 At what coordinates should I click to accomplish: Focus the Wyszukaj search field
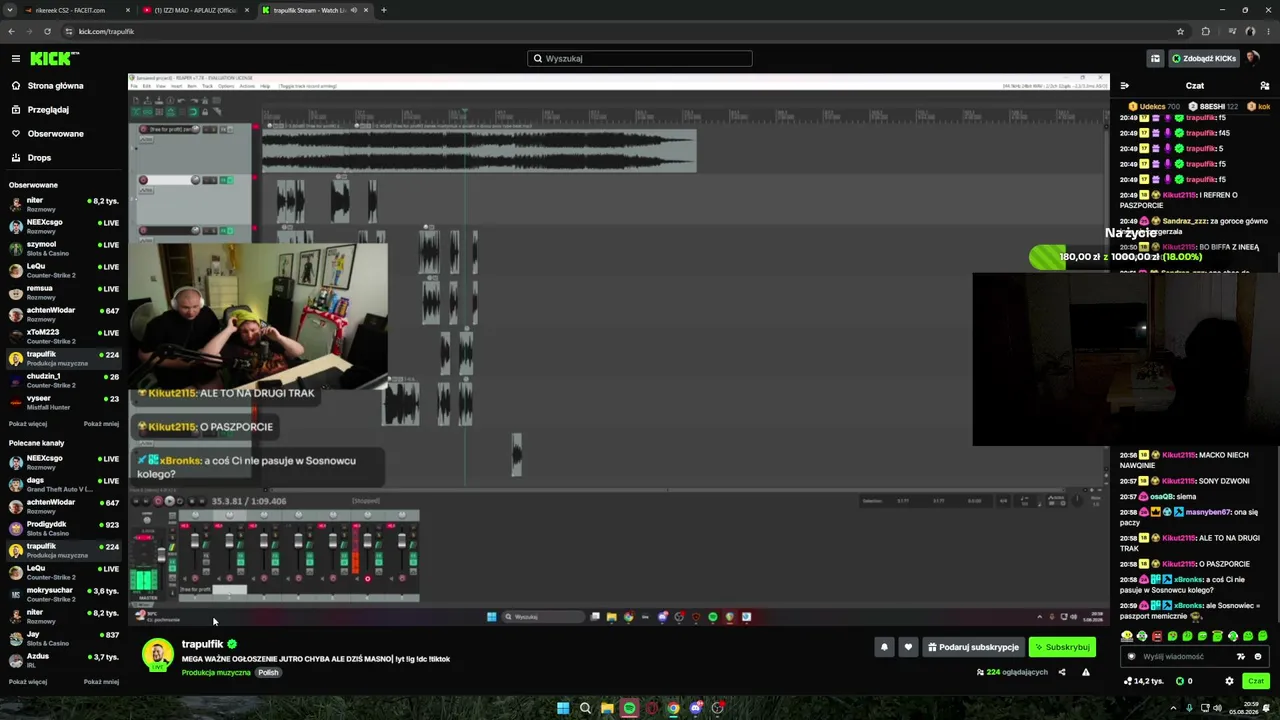(x=640, y=58)
